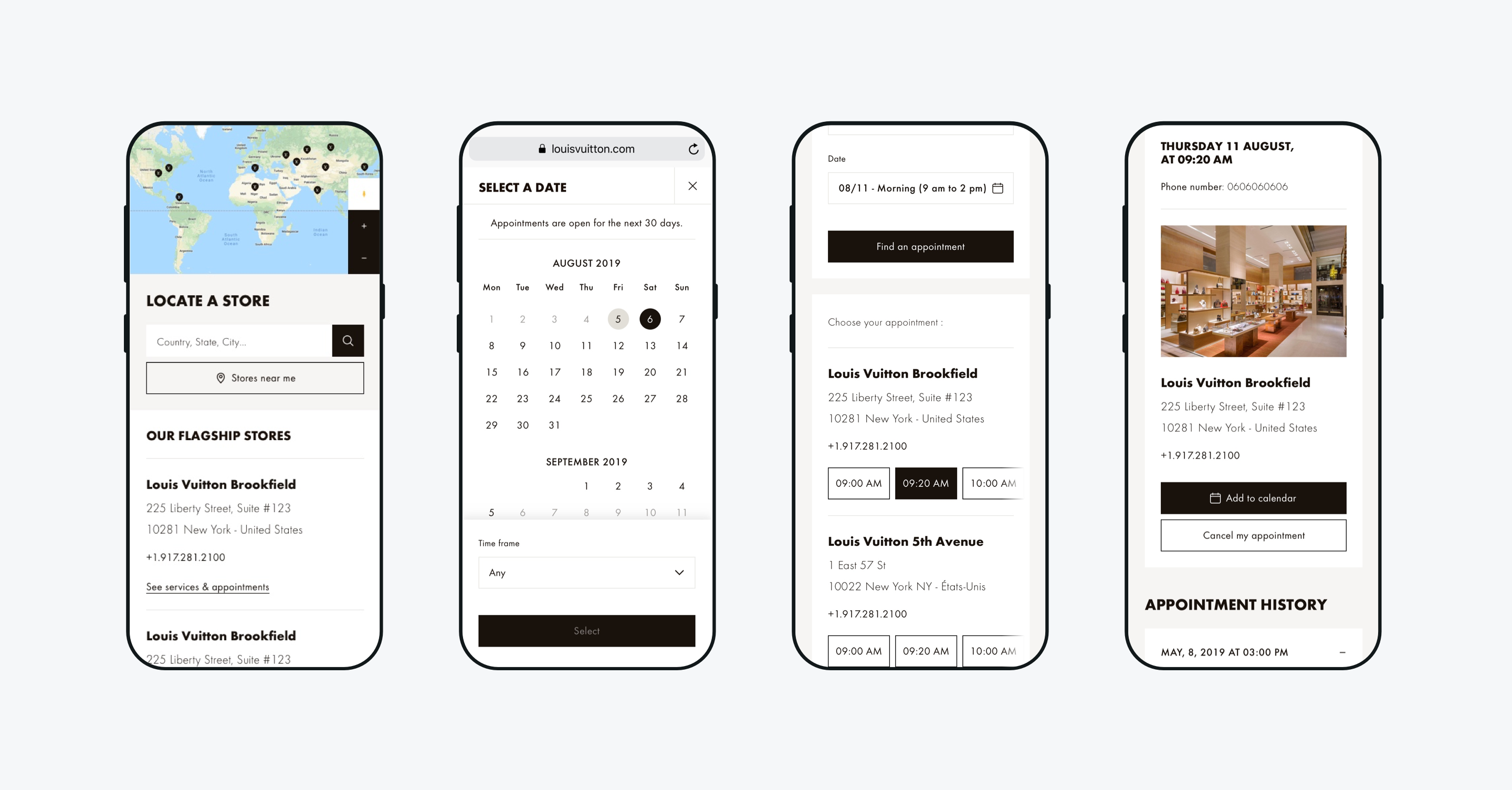The width and height of the screenshot is (1512, 790).
Task: Toggle the 09:00 AM time selection
Action: [857, 483]
